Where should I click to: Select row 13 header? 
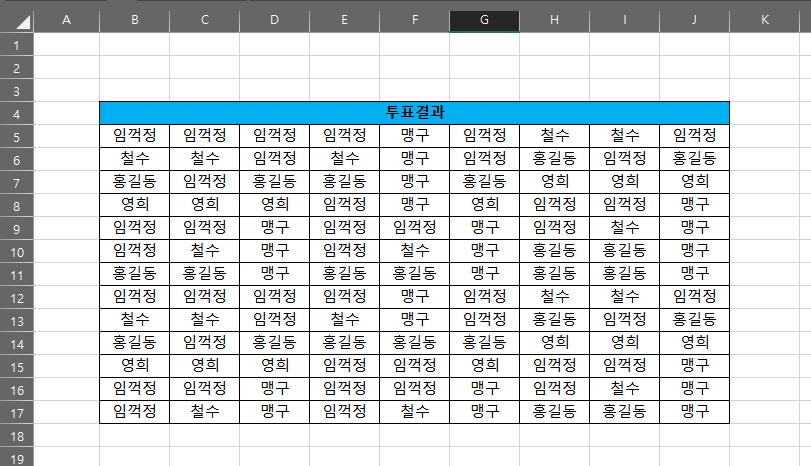17,321
